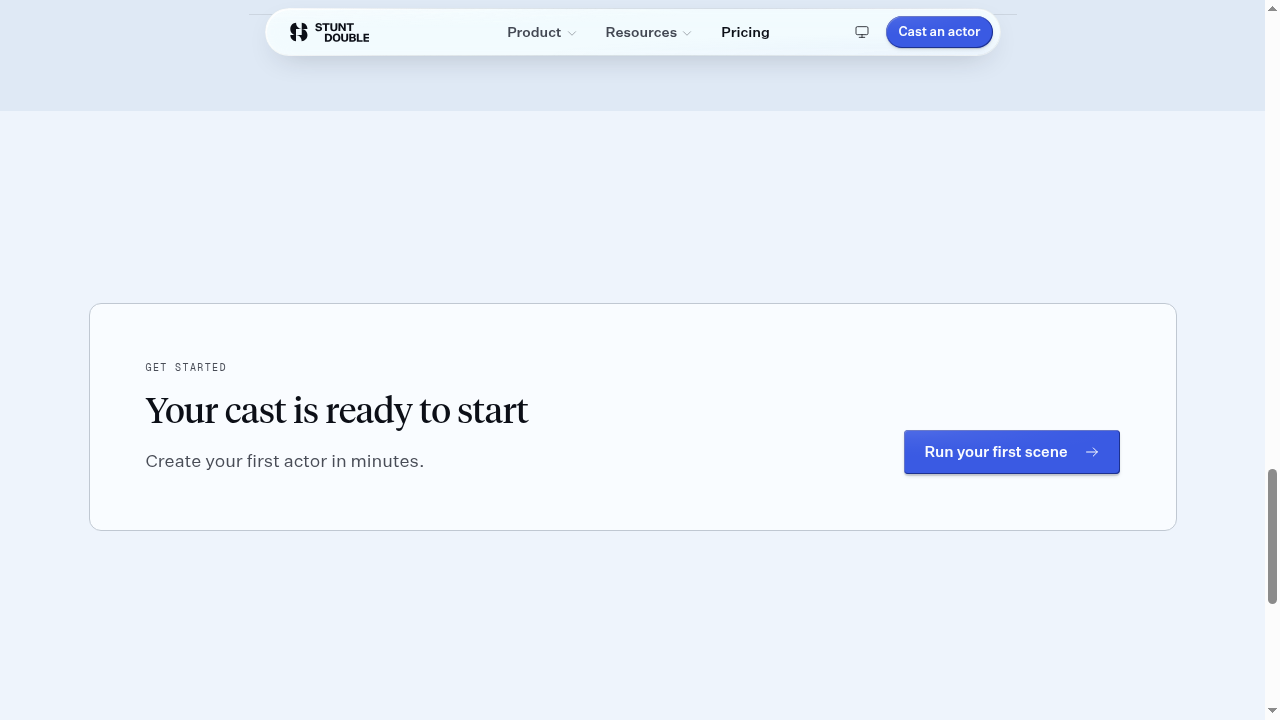Click the Stunt Double logo
The image size is (1280, 720).
pyautogui.click(x=329, y=32)
